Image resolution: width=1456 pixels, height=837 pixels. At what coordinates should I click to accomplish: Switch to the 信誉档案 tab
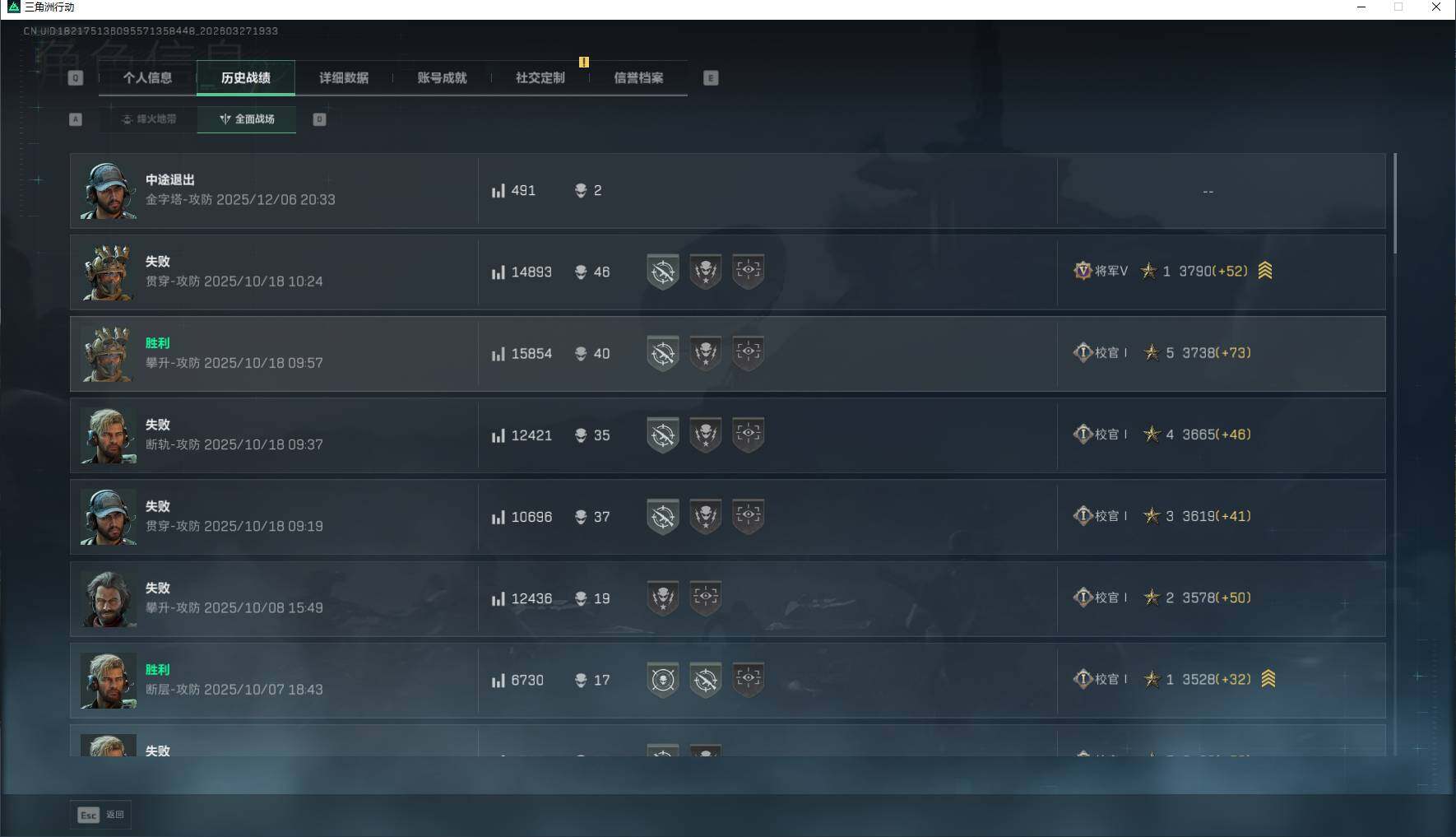point(639,78)
